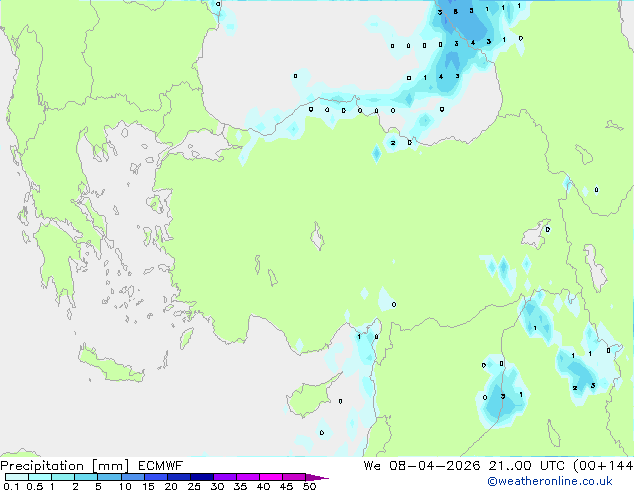
Task: Click the '25' legend scale value
Action: pyautogui.click(x=194, y=486)
